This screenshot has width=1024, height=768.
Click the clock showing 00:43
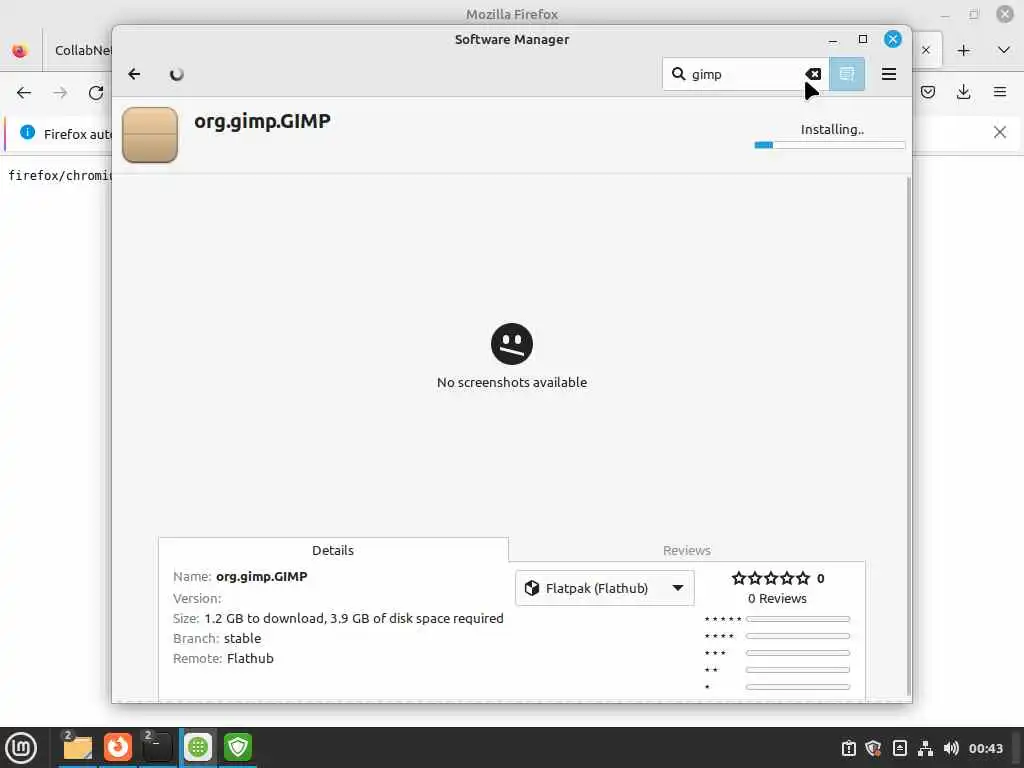pyautogui.click(x=985, y=748)
